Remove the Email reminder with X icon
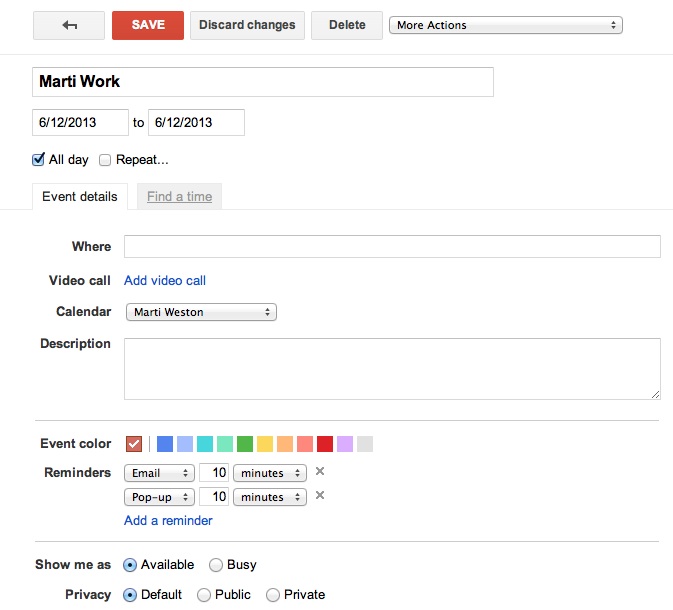Viewport: 673px width, 610px height. point(320,472)
